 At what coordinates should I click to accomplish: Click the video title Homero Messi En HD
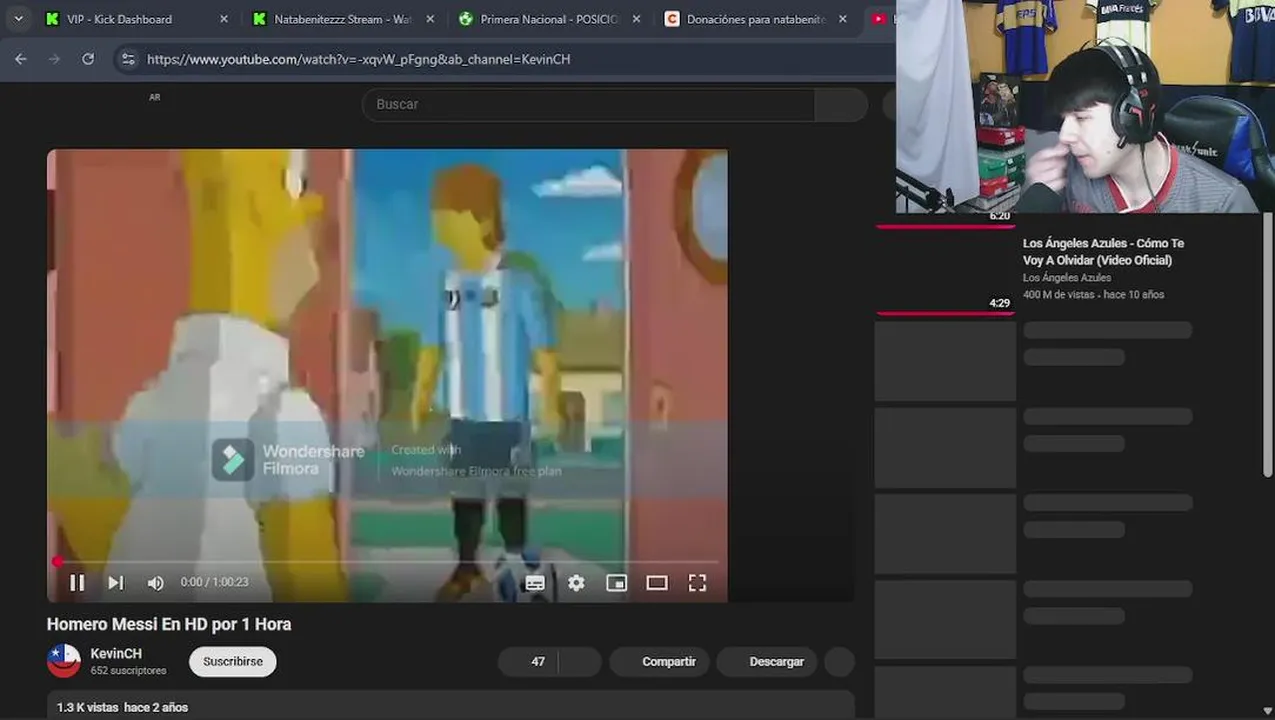169,624
